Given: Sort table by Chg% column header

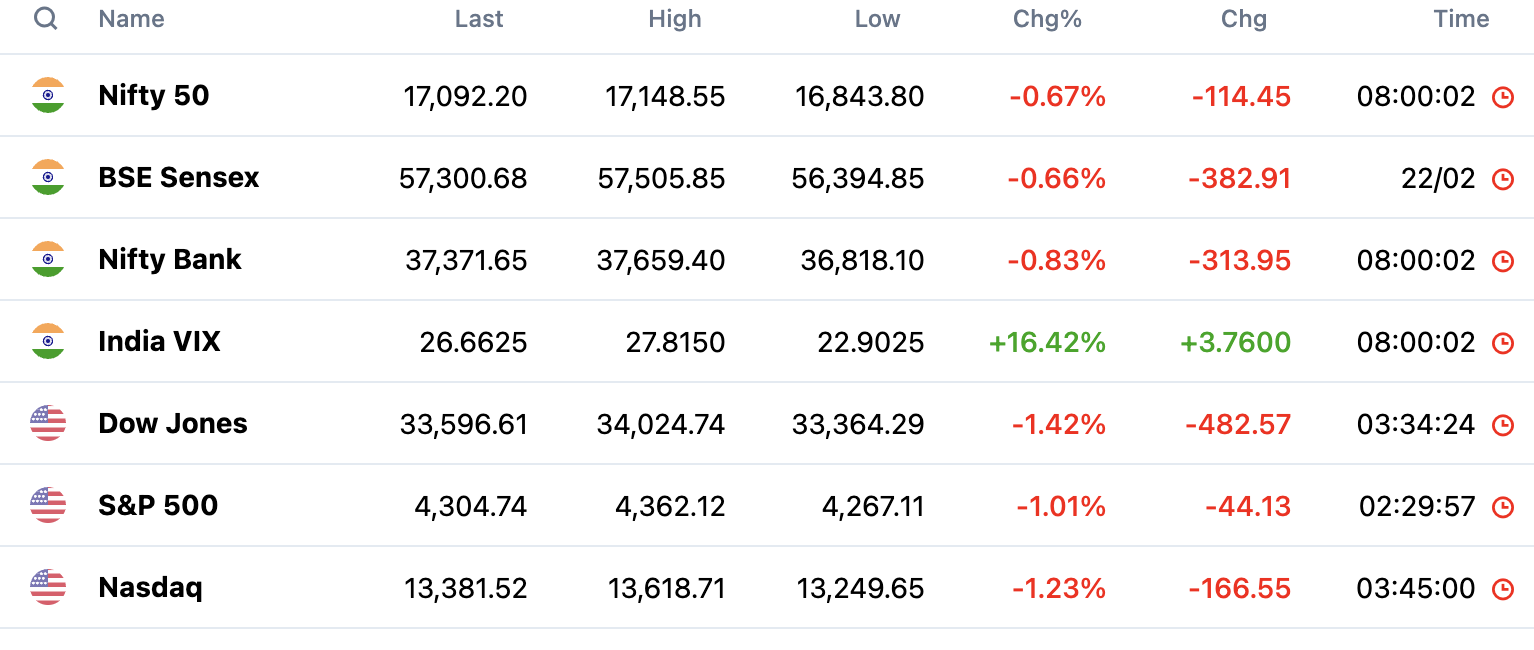Looking at the screenshot, I should (x=1047, y=19).
